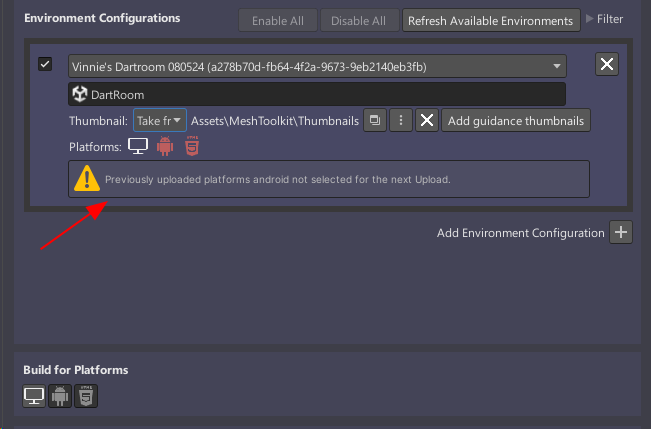Open the Vinnie's Dartroom environment dropdown
The width and height of the screenshot is (651, 429).
pyautogui.click(x=317, y=66)
